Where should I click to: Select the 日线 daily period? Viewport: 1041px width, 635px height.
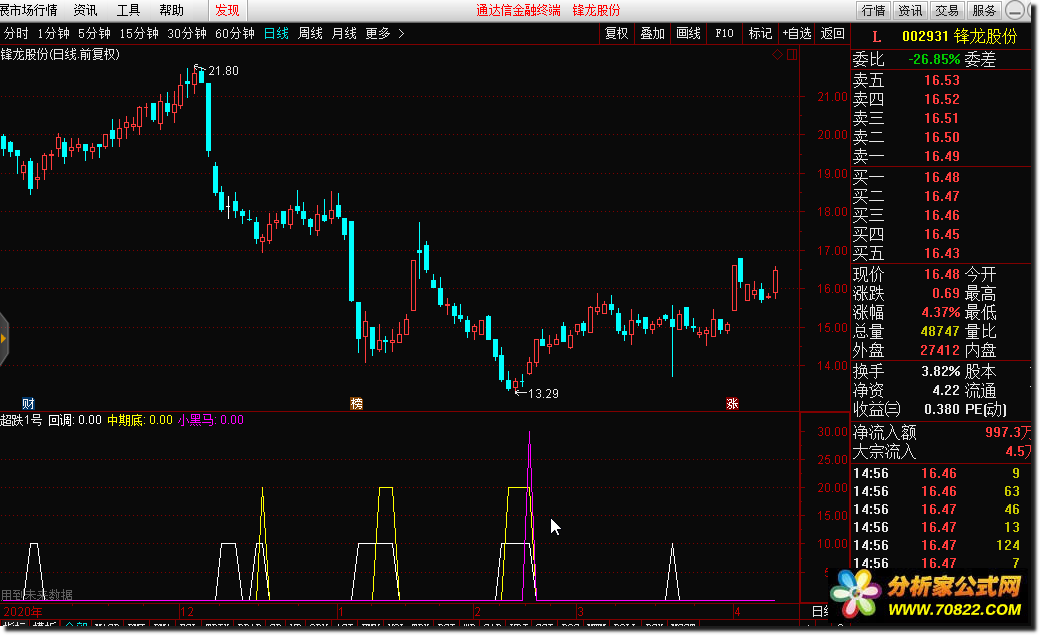coord(276,33)
